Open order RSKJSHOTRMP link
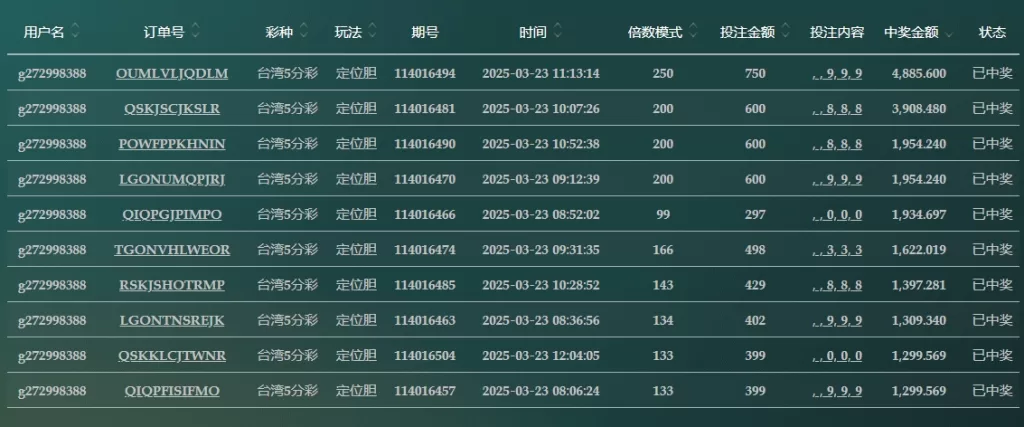Viewport: 1024px width, 427px height. tap(172, 285)
